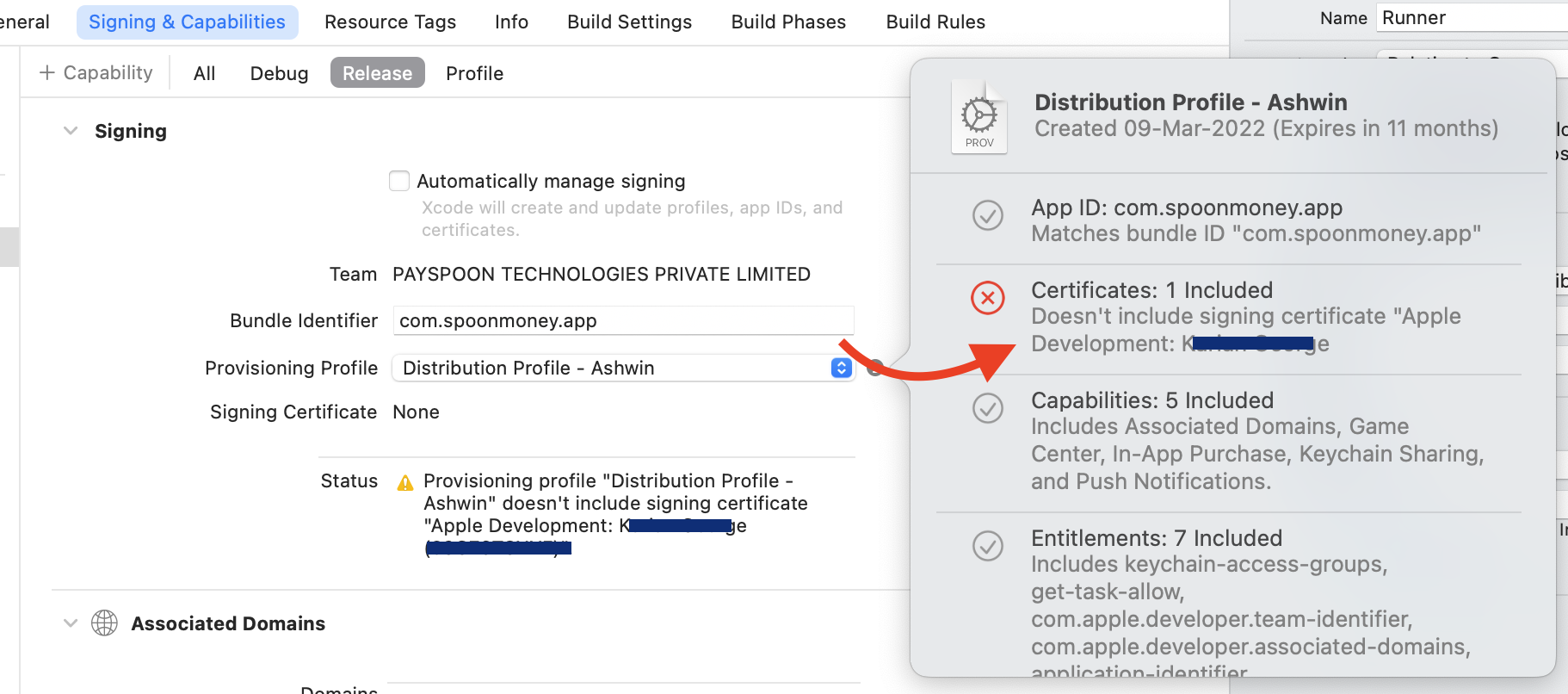Click the Capabilities checkmark icon in popover
This screenshot has width=1568, height=694.
pos(987,408)
